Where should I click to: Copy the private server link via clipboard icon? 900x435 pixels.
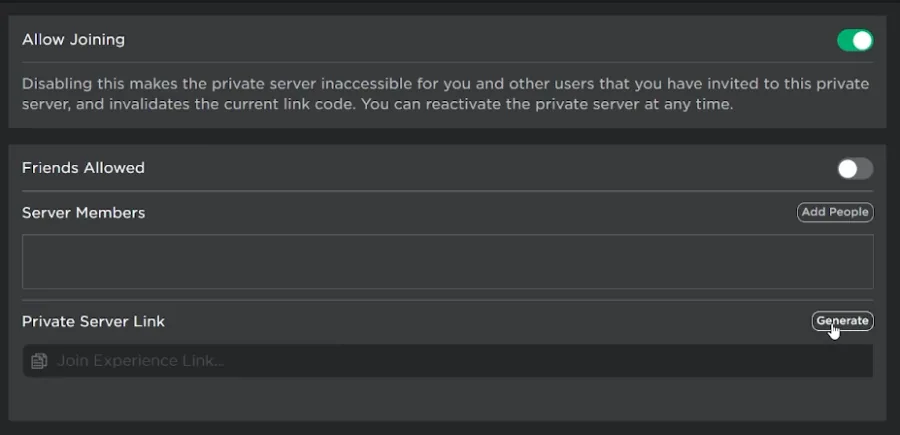tap(39, 361)
